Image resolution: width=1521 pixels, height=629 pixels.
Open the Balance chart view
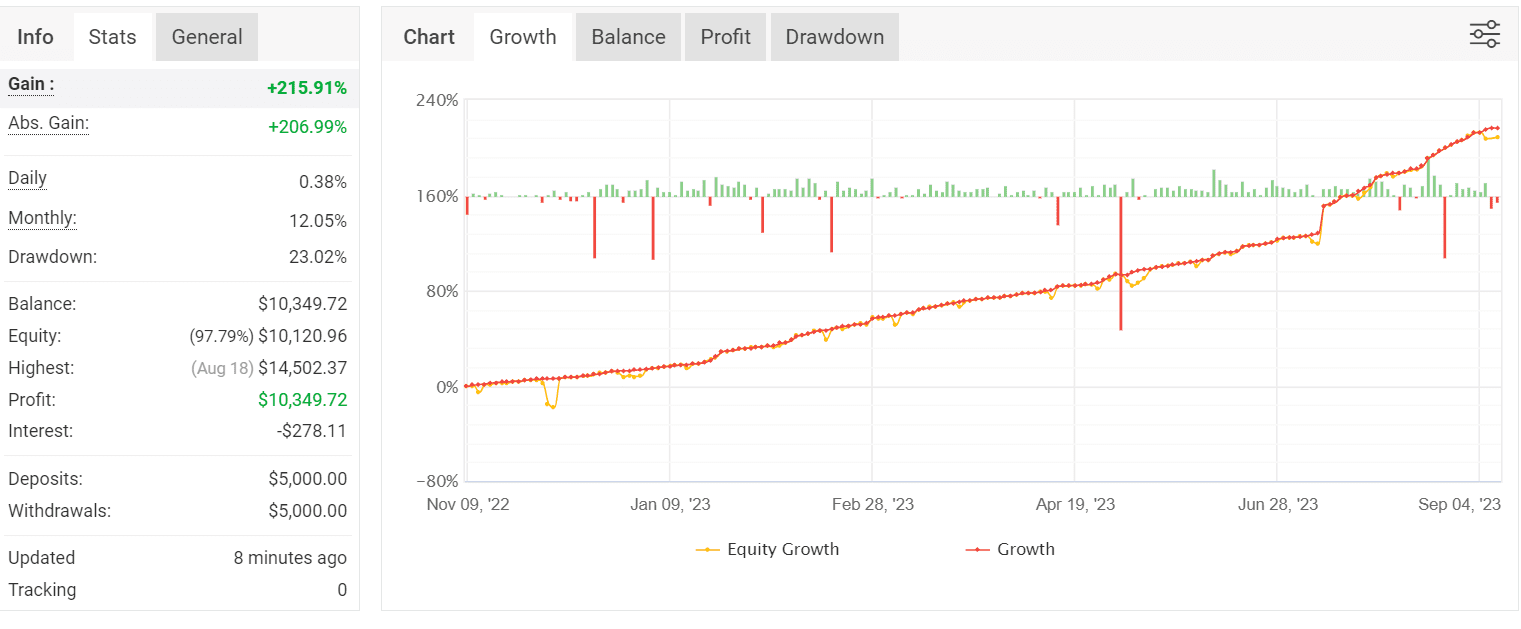[628, 36]
